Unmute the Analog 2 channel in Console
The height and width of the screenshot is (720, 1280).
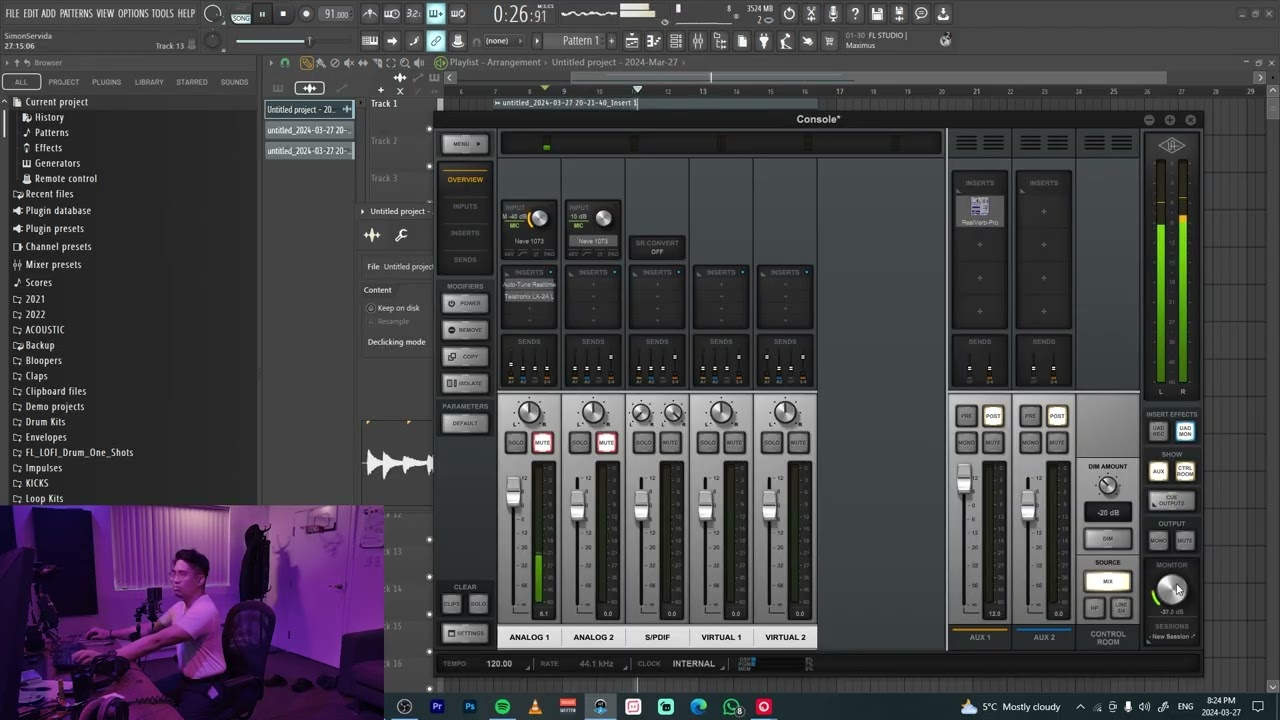pos(606,443)
